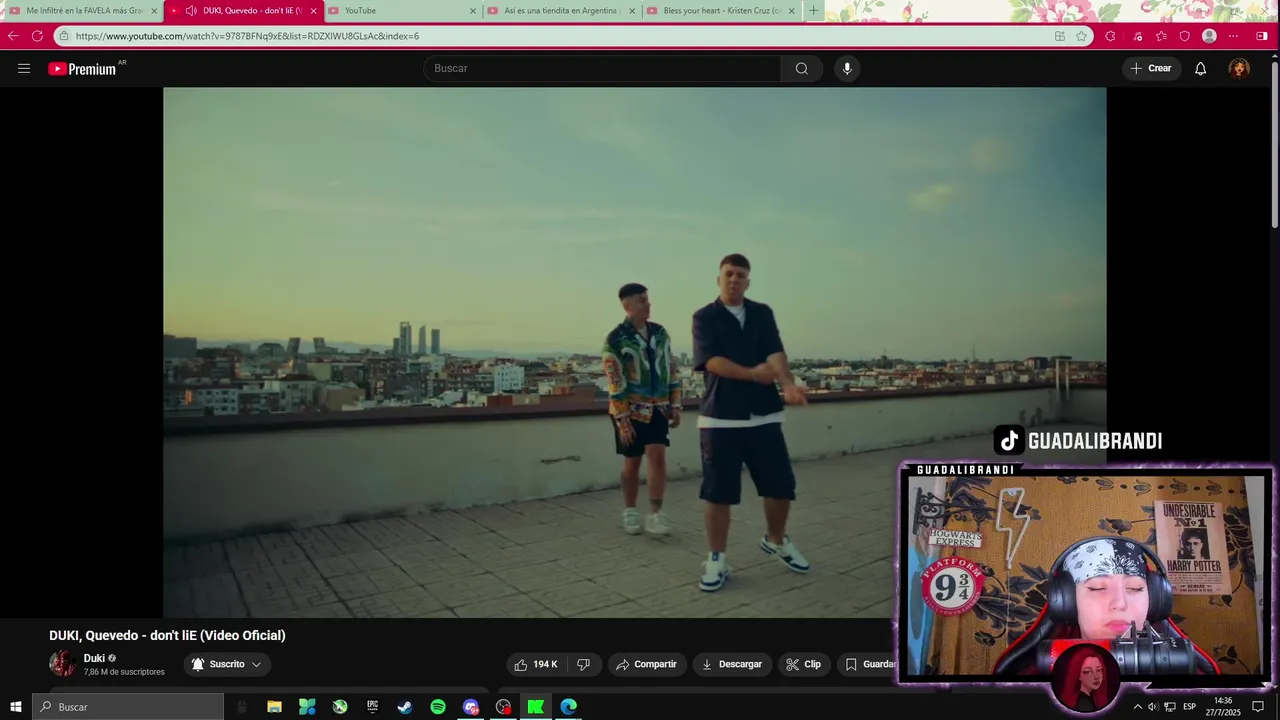Open browser essentials shield icon

click(x=1185, y=36)
